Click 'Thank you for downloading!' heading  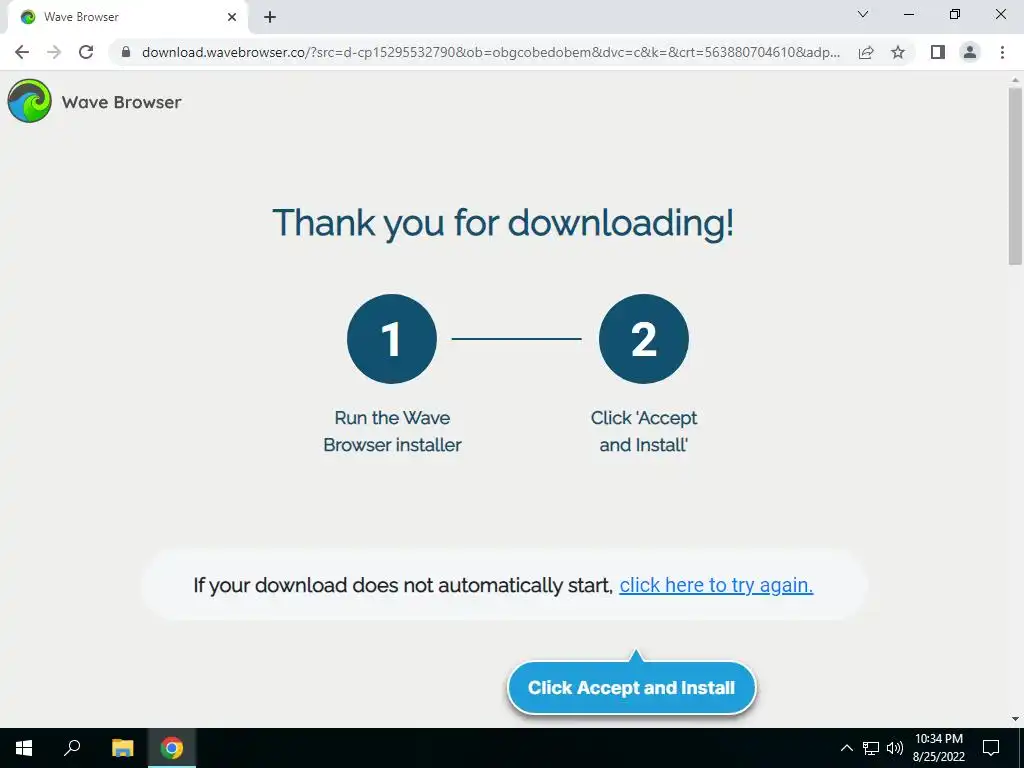pyautogui.click(x=503, y=223)
